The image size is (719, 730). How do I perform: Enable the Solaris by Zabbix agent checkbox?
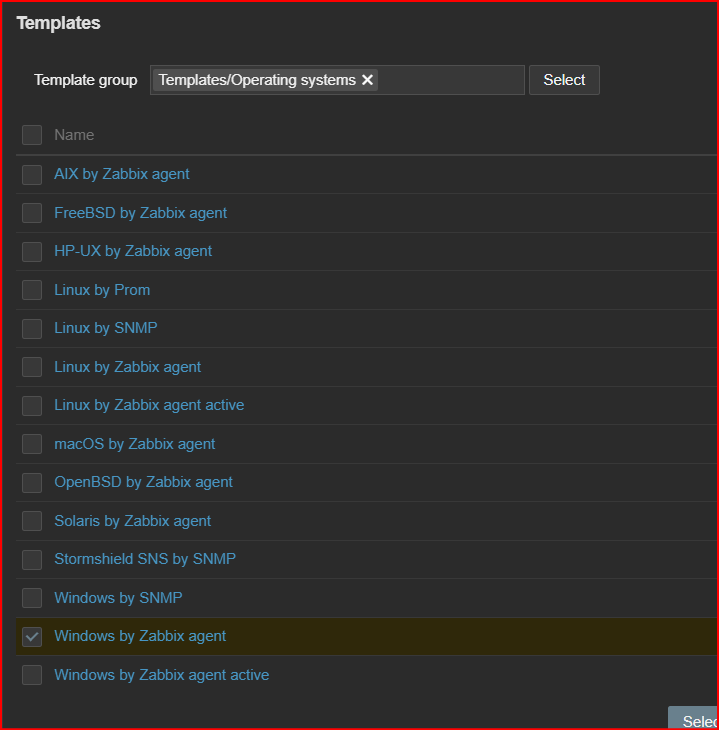[32, 521]
